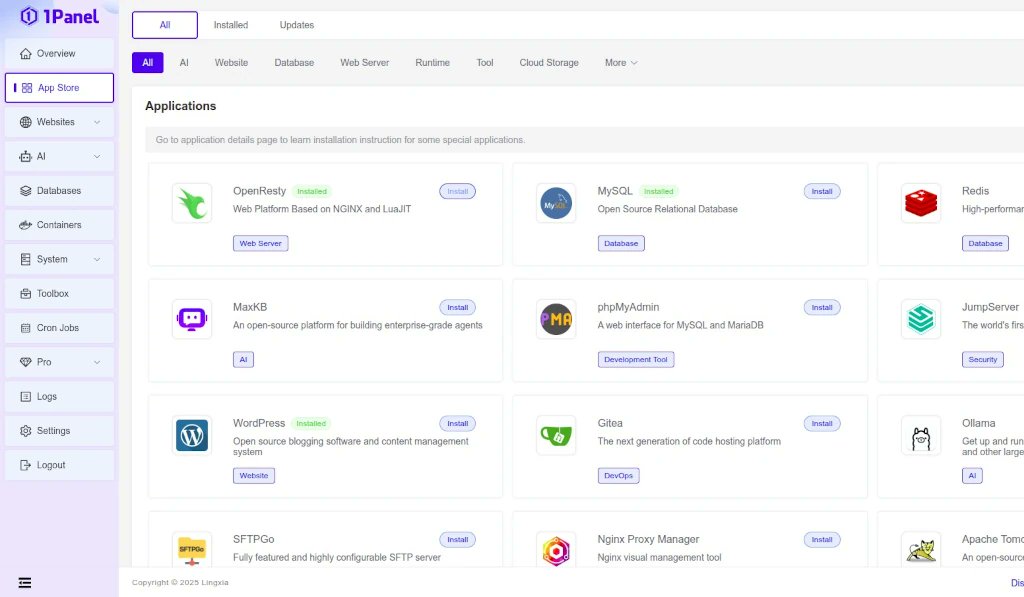Click the DevOps tag on Gitea
Image resolution: width=1024 pixels, height=597 pixels.
(x=618, y=476)
